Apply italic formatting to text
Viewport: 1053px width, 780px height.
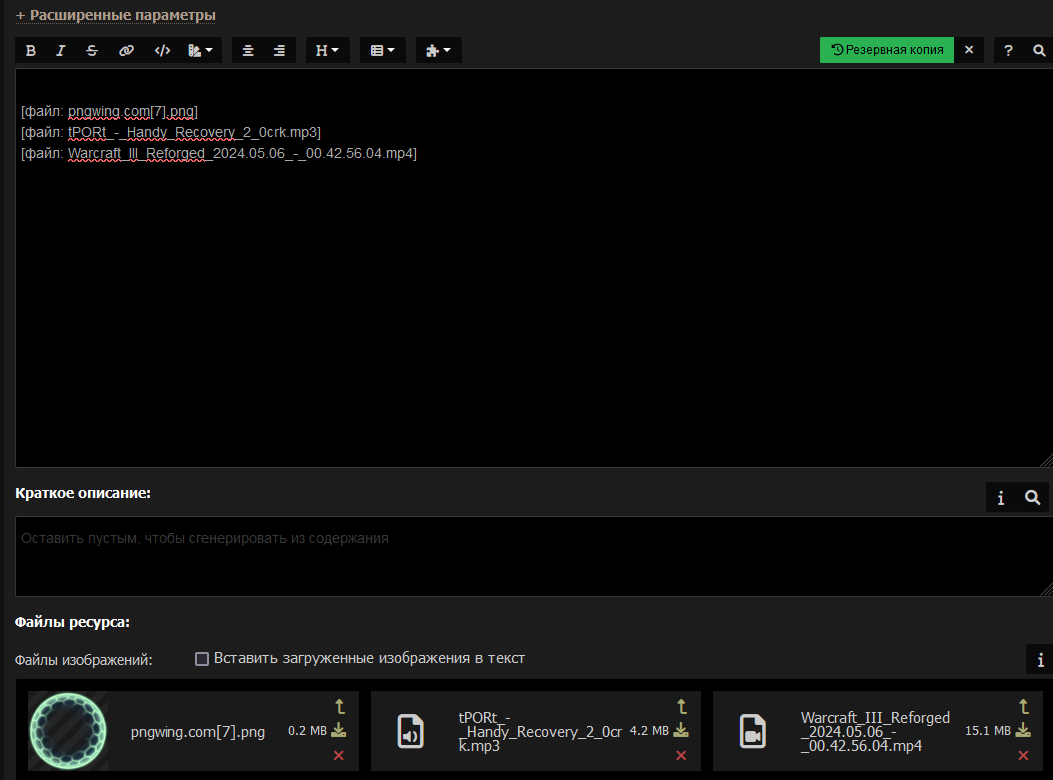click(x=60, y=50)
